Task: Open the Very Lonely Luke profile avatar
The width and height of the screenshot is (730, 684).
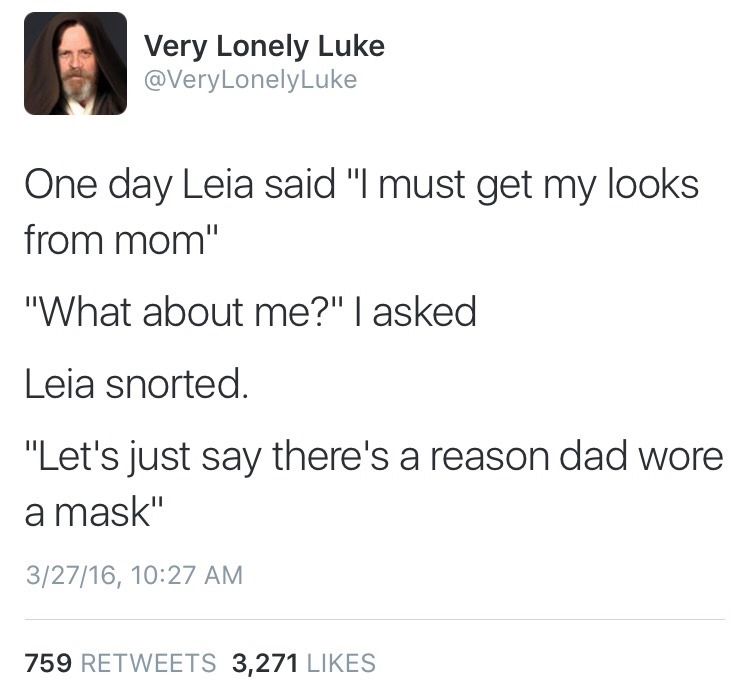Action: pyautogui.click(x=75, y=63)
